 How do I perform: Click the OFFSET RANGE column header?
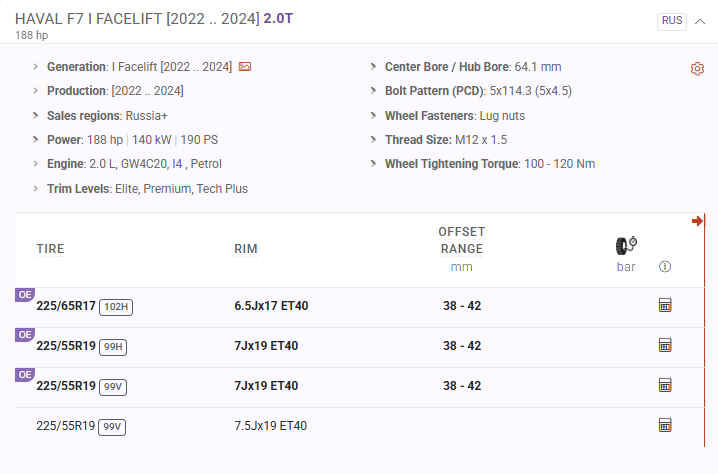click(461, 240)
